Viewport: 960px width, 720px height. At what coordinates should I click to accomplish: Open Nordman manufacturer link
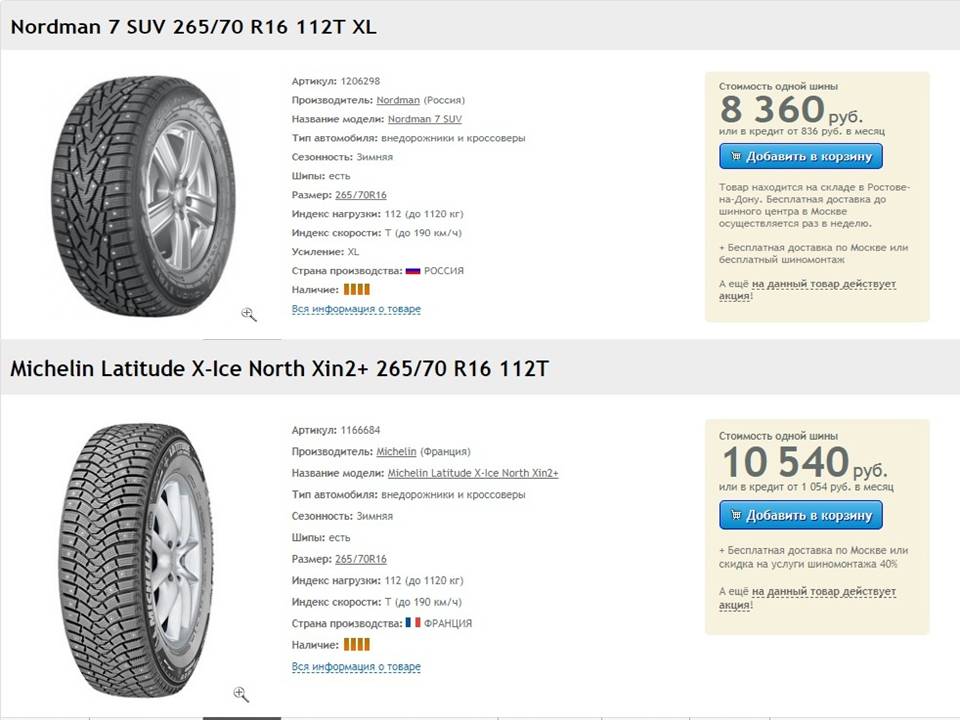[x=398, y=100]
